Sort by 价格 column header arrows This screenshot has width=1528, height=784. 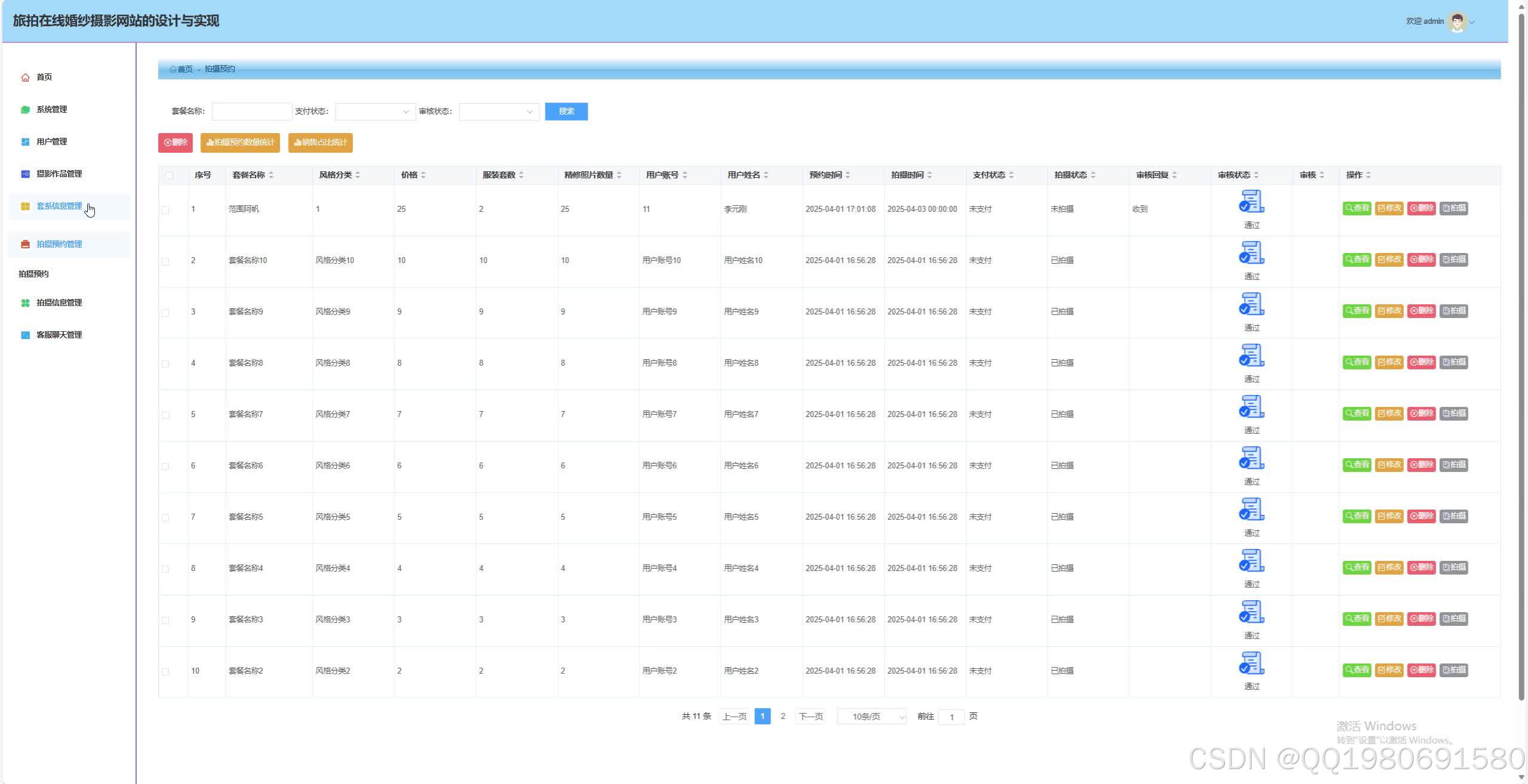pyautogui.click(x=423, y=175)
